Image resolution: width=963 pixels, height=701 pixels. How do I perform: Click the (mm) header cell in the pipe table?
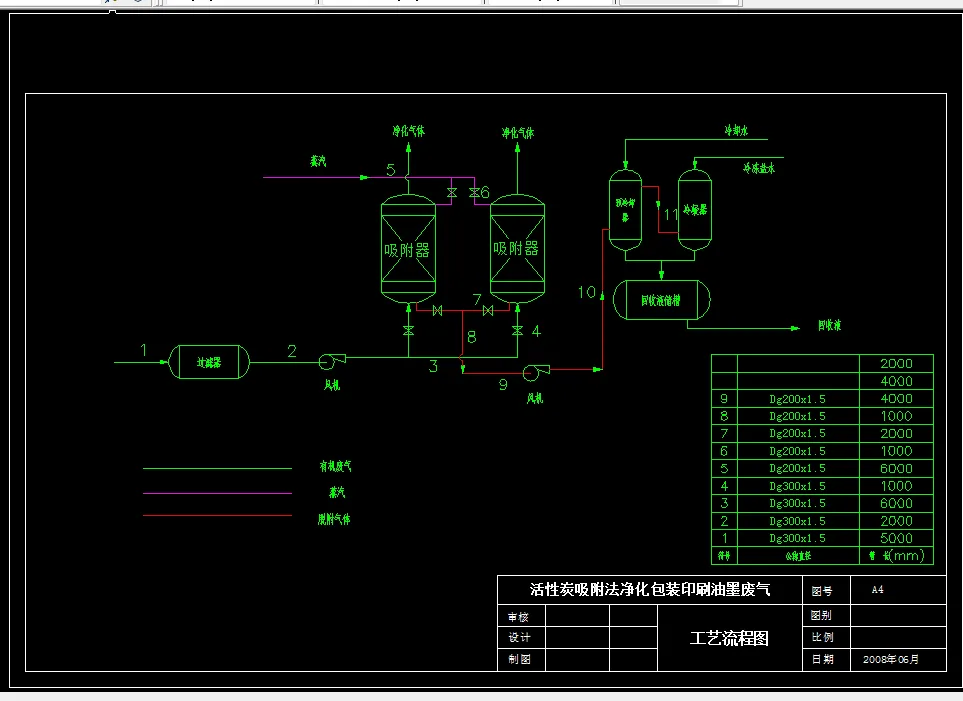click(x=896, y=555)
